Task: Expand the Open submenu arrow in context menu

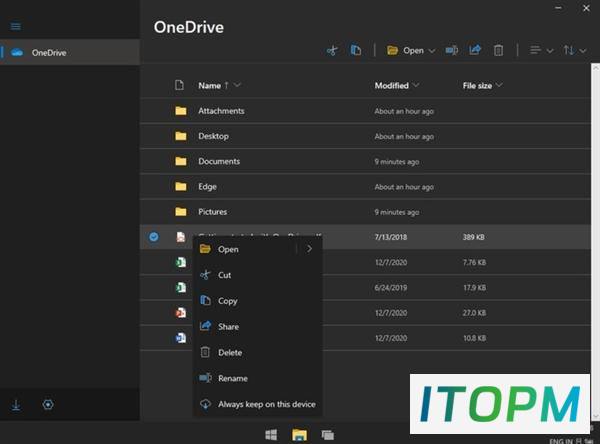Action: [309, 249]
